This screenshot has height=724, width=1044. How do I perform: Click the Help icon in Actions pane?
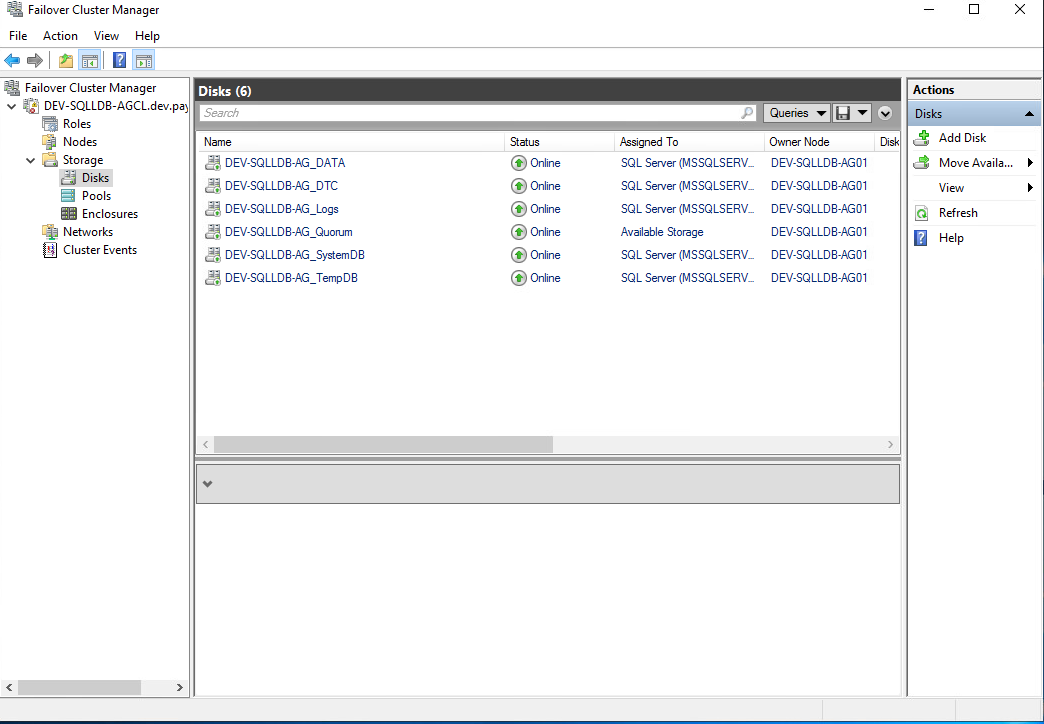(x=921, y=238)
